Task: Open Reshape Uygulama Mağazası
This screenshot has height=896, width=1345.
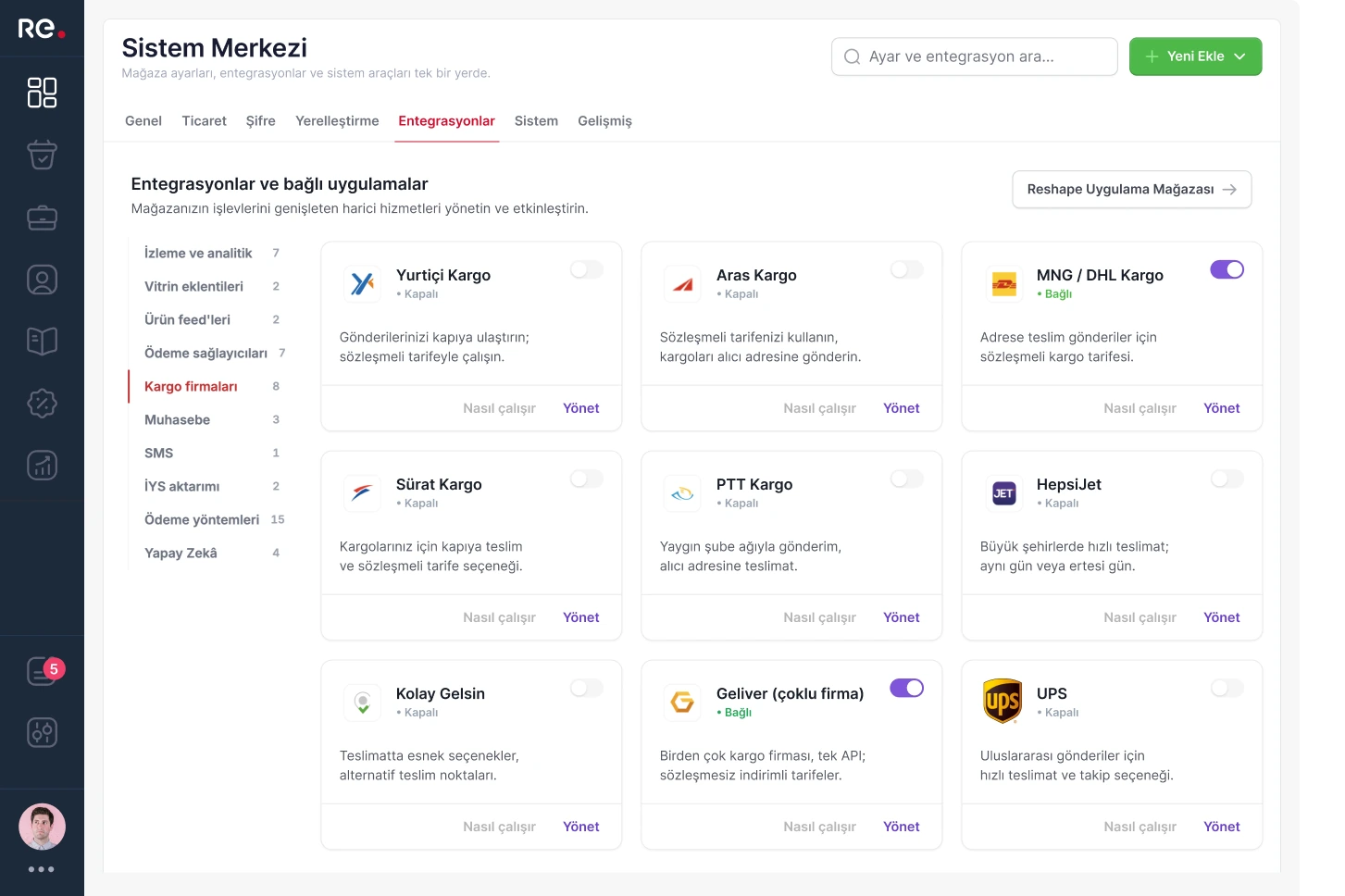Action: click(x=1131, y=189)
